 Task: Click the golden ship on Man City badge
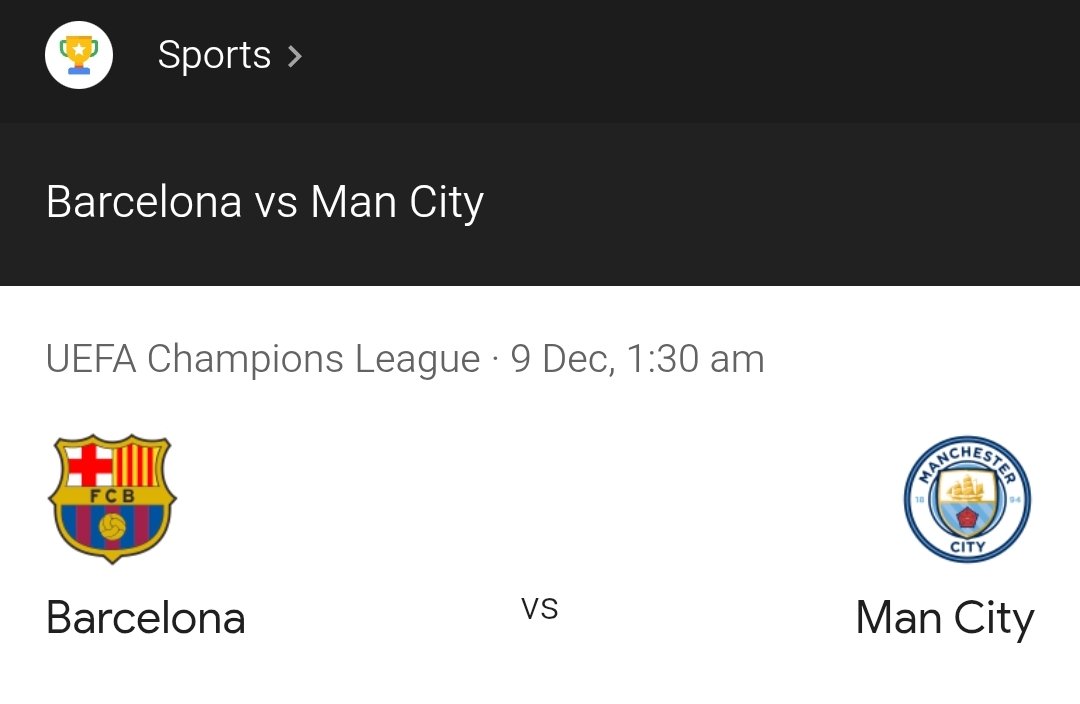[x=967, y=488]
